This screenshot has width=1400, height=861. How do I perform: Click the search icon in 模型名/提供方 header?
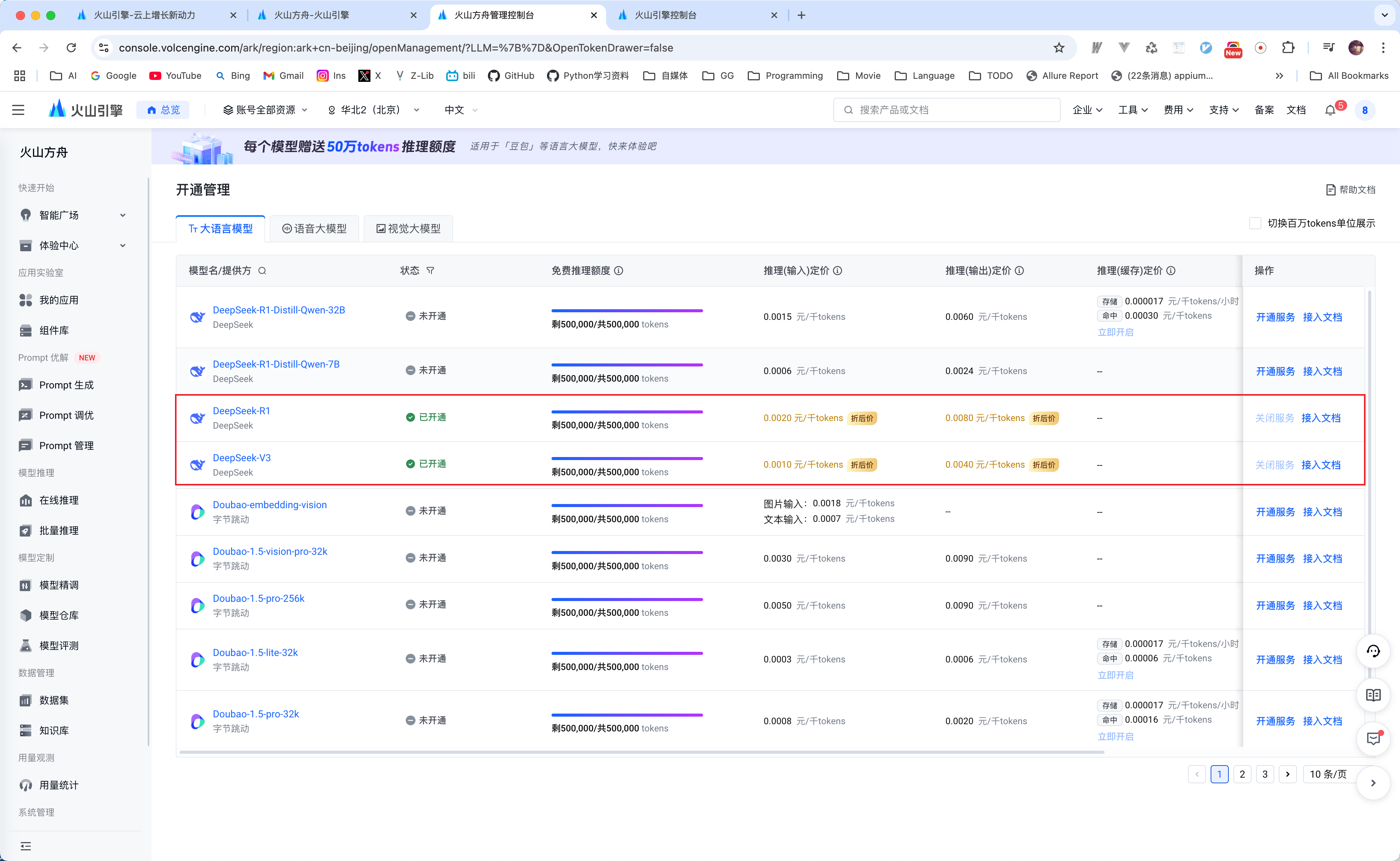(262, 271)
